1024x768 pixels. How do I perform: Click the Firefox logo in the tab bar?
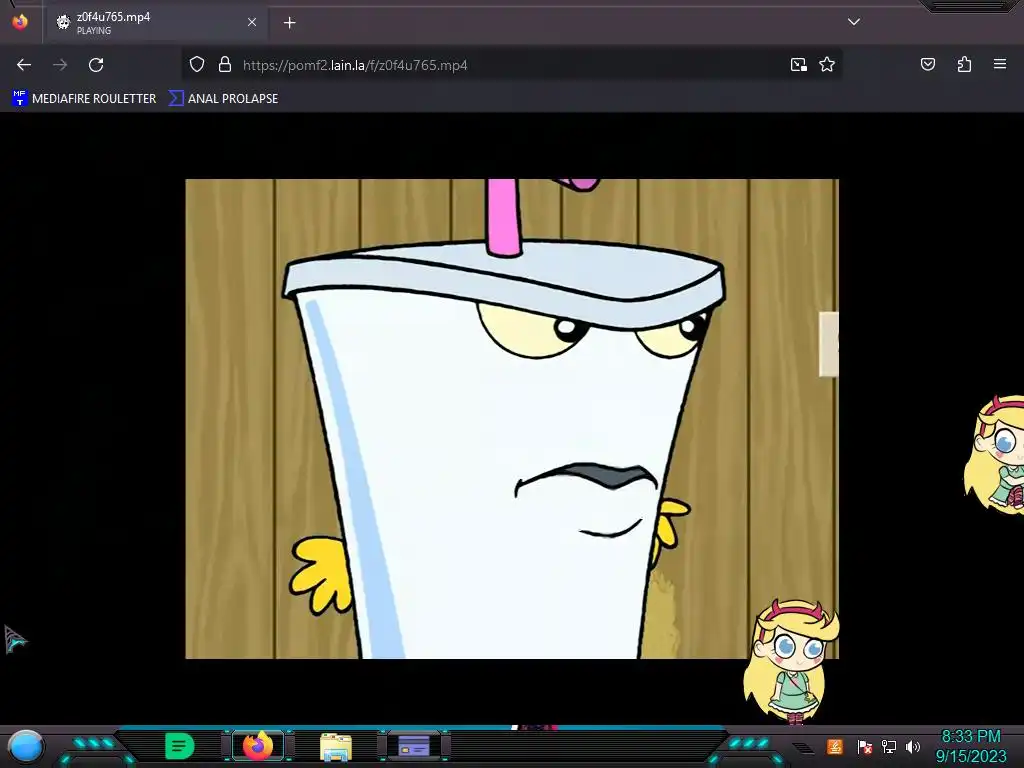(x=20, y=22)
